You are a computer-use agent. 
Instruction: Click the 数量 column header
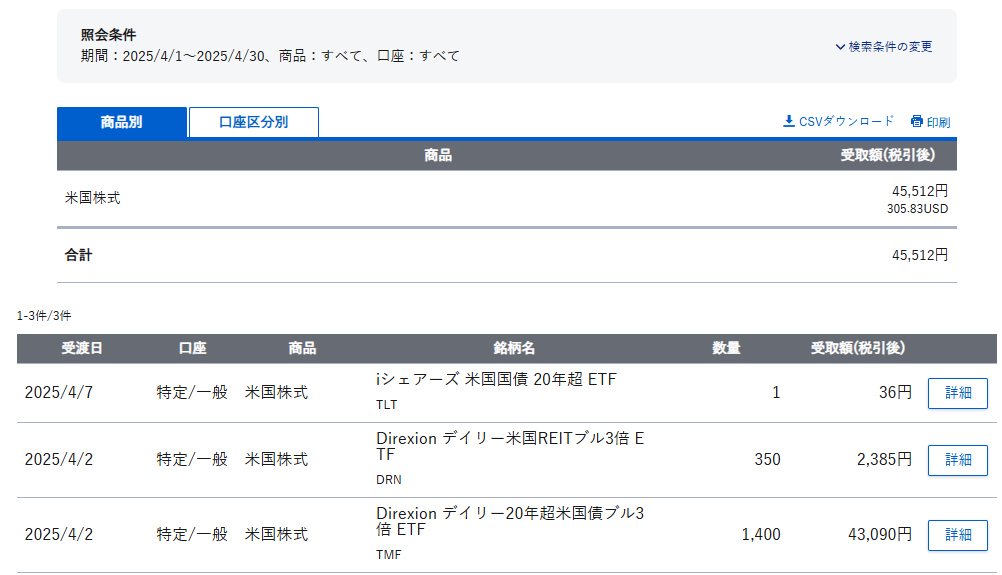726,348
